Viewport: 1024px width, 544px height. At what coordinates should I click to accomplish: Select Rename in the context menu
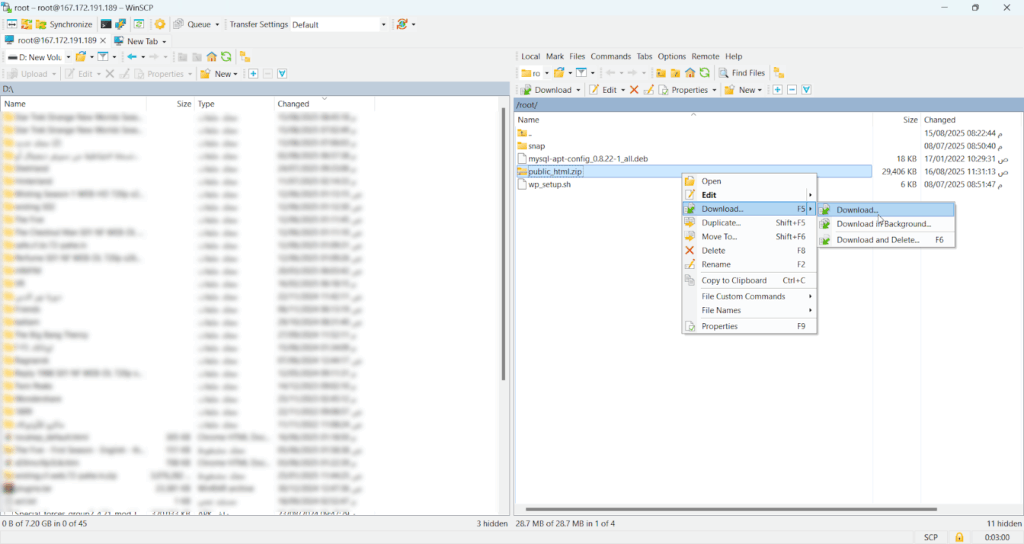pos(715,265)
